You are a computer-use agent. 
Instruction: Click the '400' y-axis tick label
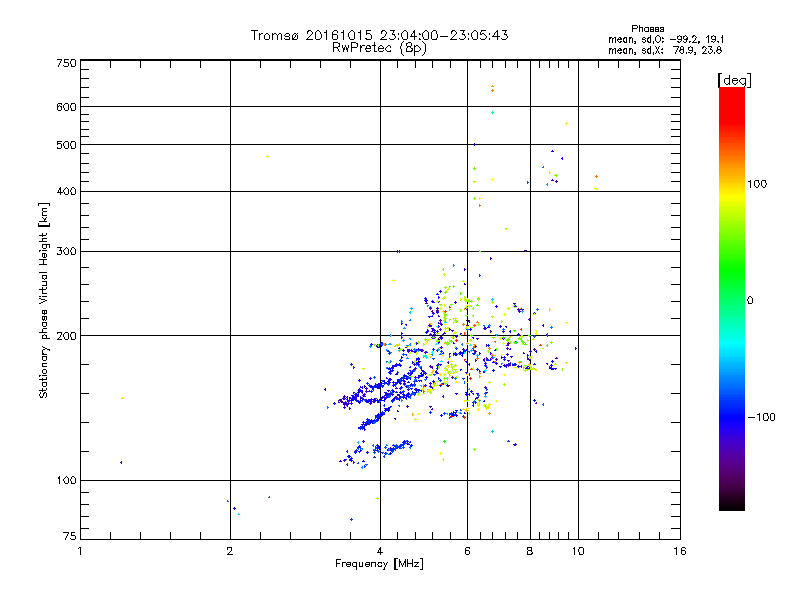click(66, 191)
